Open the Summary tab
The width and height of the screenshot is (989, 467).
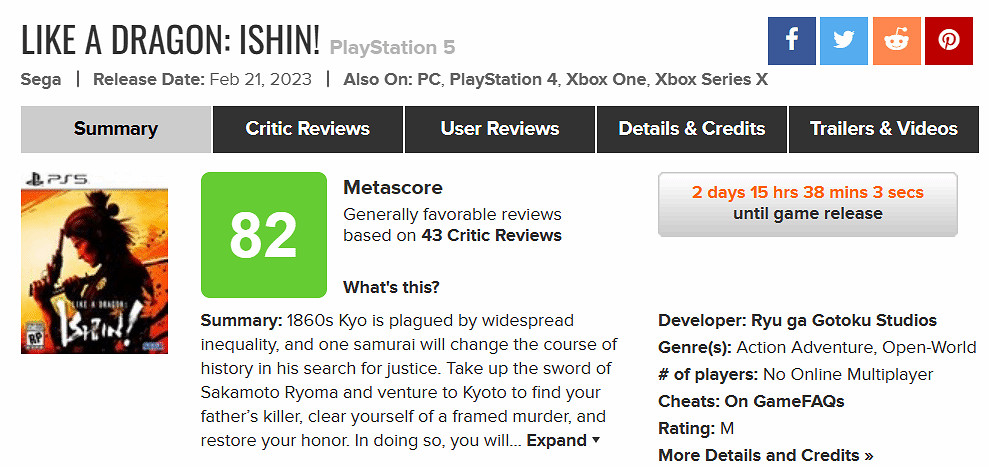116,129
